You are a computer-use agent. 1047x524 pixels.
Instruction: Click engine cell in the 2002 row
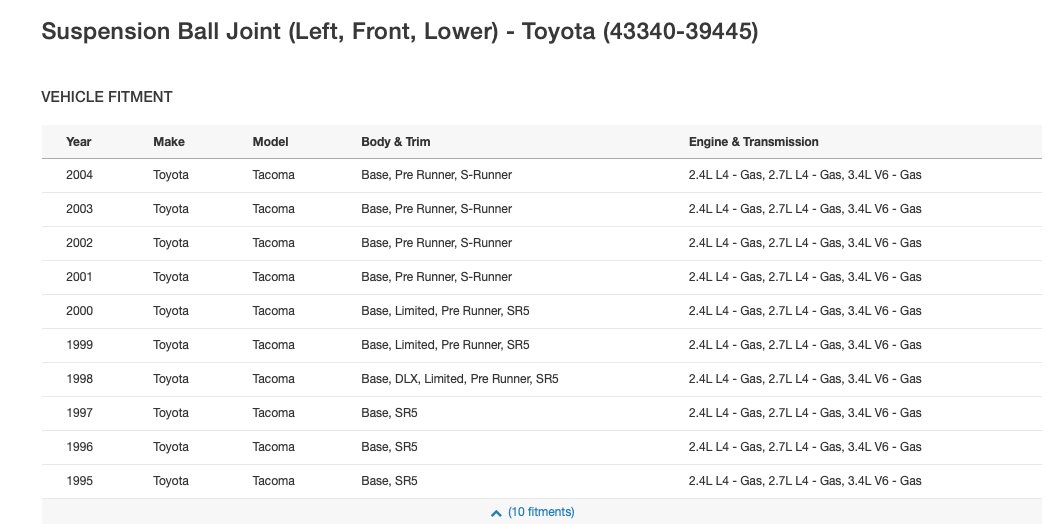coord(805,243)
